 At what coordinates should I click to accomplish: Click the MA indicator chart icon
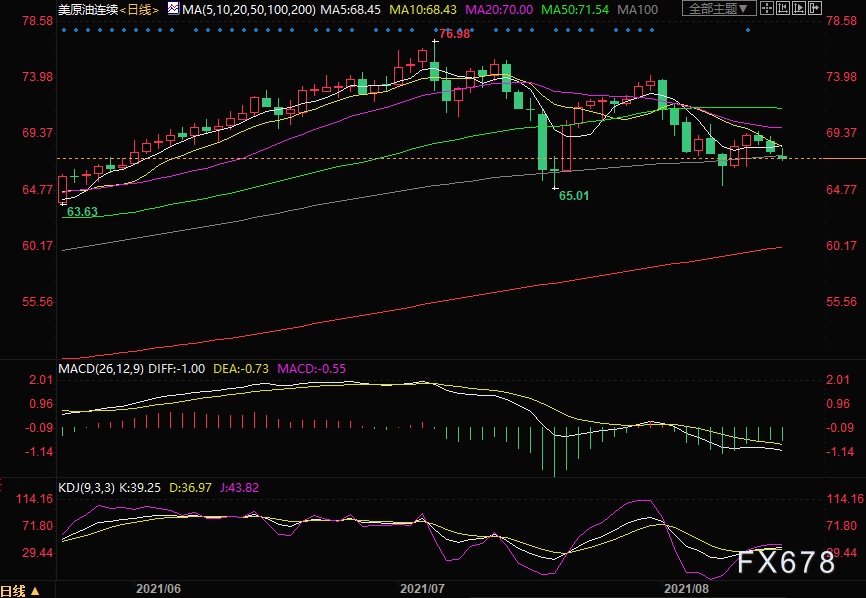pos(173,9)
